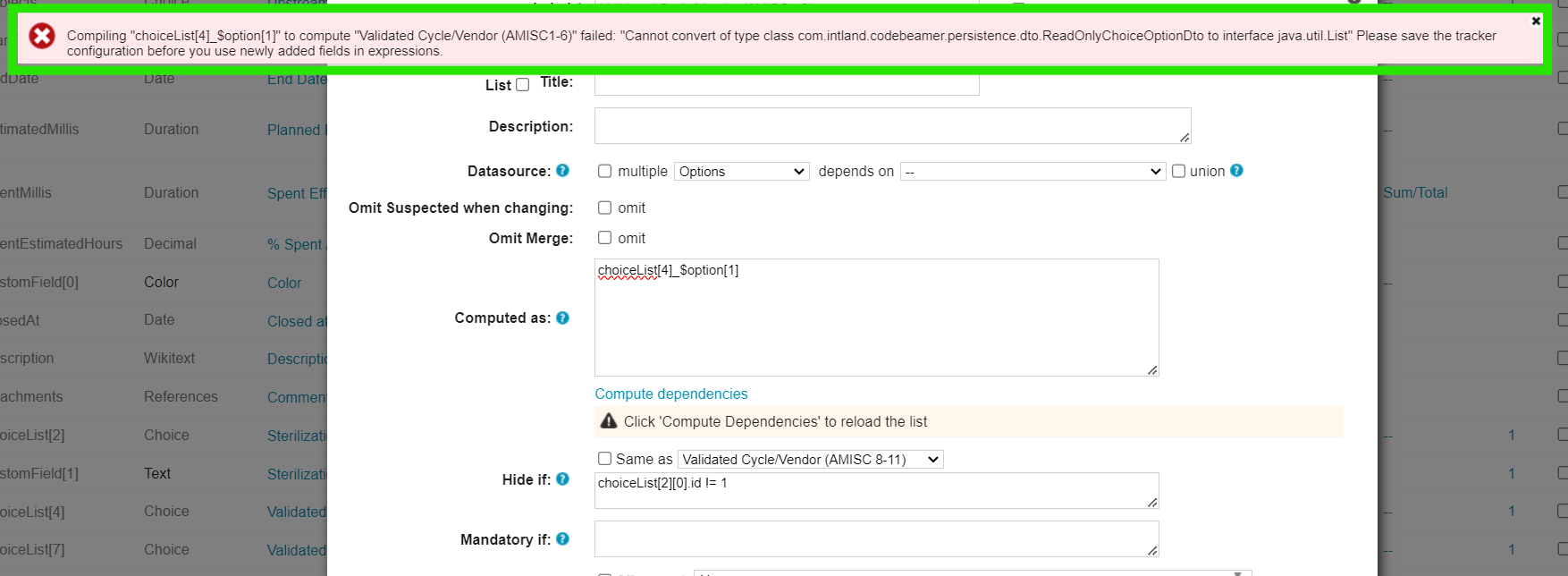Dismiss the red compile error banner
This screenshot has height=576, width=1568.
[1536, 21]
